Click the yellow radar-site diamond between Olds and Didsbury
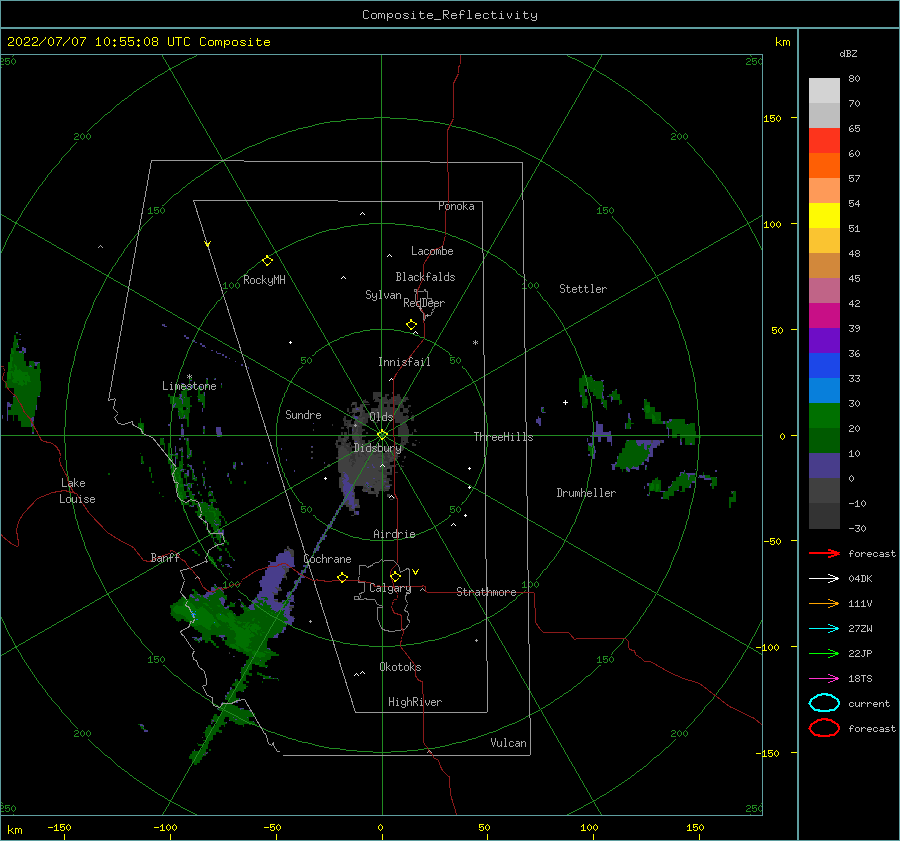 382,435
